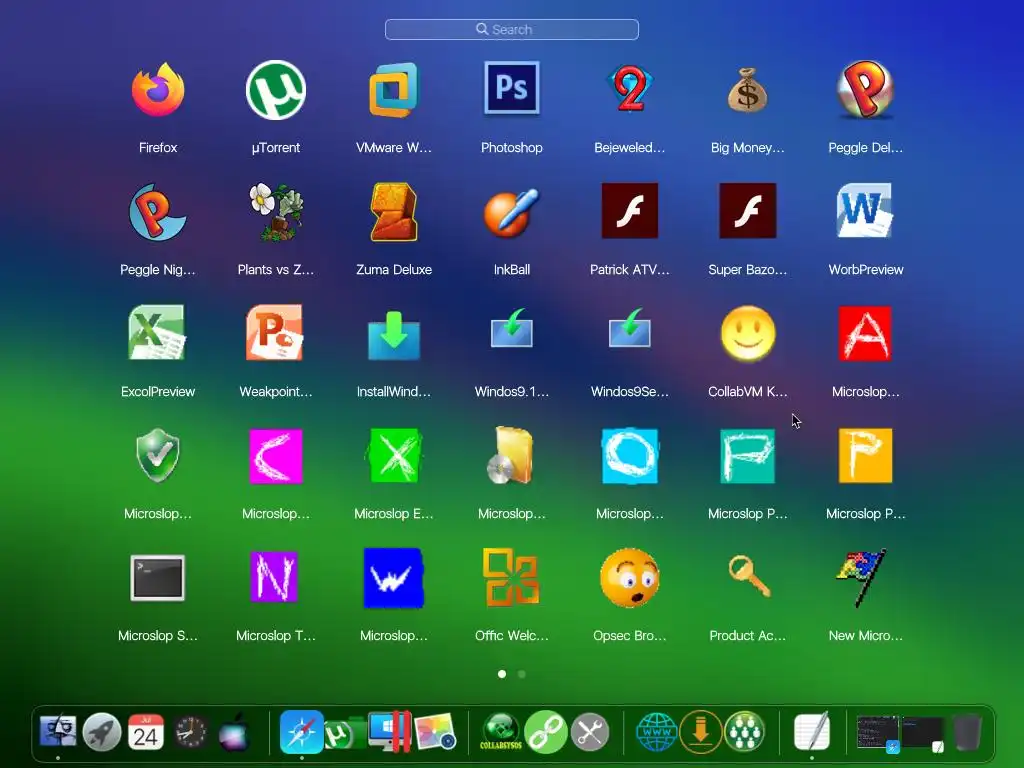
Task: Open Clock app in dock
Action: (x=190, y=732)
